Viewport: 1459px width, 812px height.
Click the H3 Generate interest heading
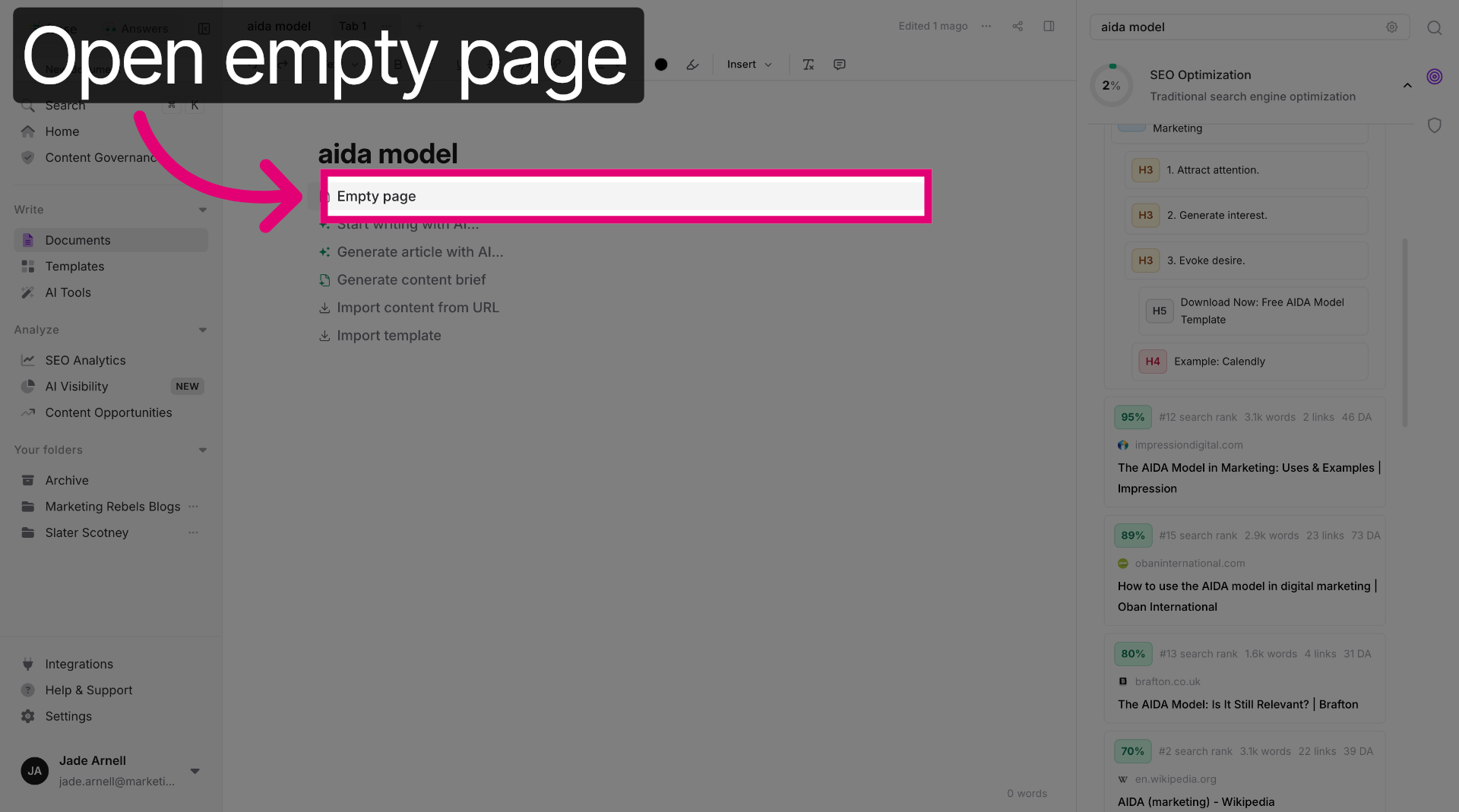[x=1246, y=215]
